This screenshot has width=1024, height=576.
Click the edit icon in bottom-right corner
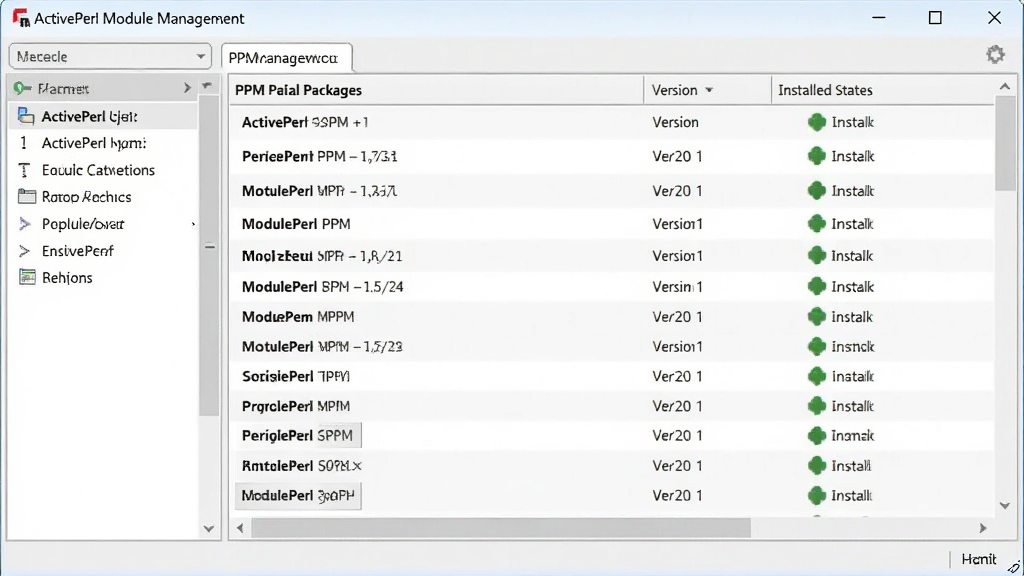click(1014, 568)
